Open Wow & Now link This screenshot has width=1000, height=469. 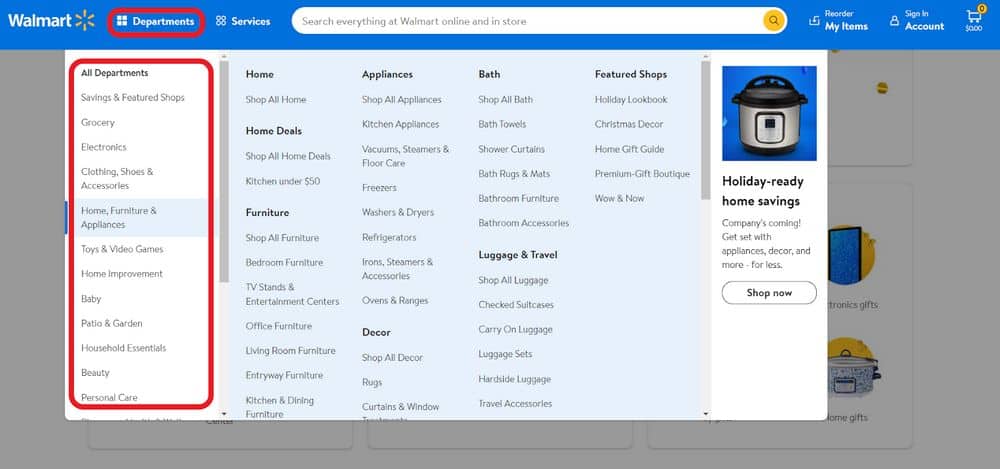click(619, 199)
